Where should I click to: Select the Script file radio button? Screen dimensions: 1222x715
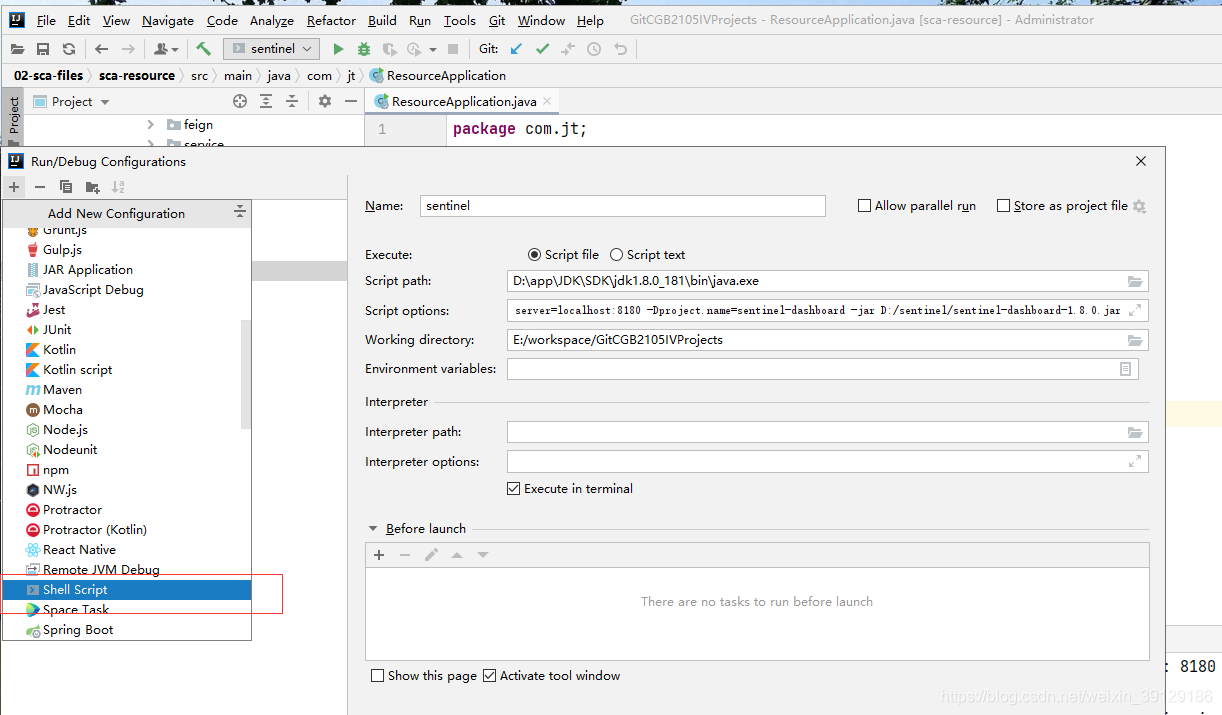(534, 255)
